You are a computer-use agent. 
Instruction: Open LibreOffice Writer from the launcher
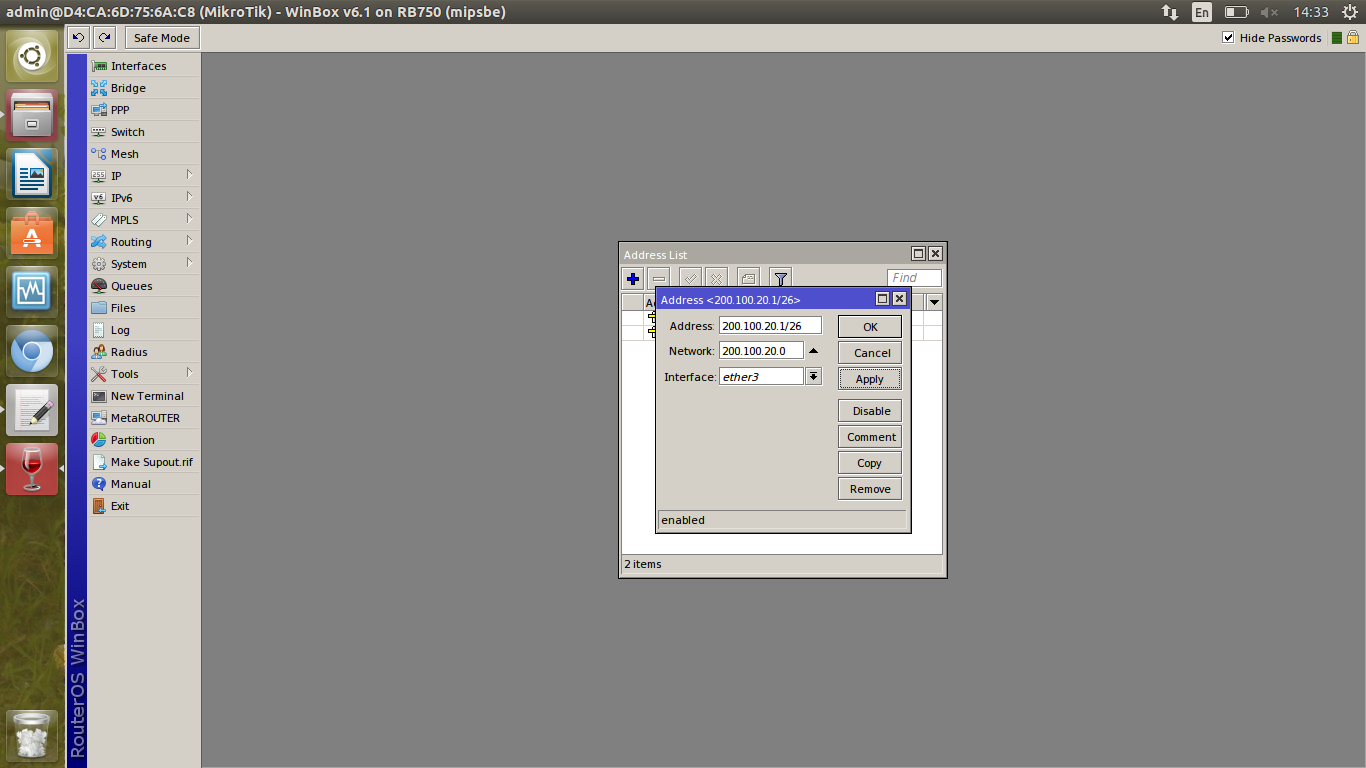[32, 174]
